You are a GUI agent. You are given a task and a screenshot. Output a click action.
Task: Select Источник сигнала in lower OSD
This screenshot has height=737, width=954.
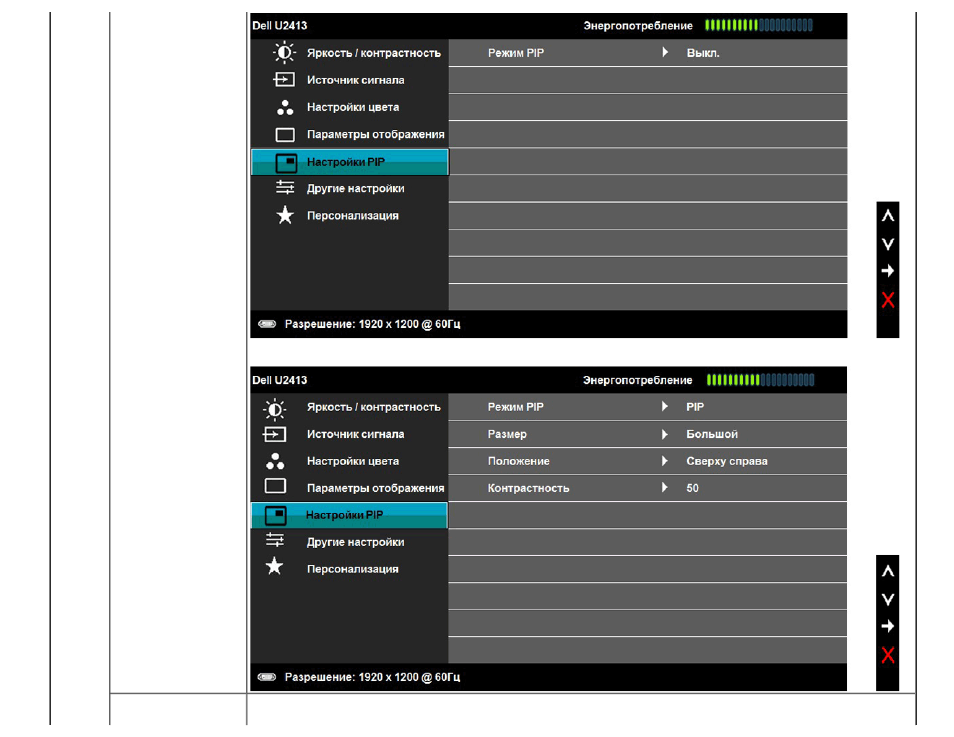(355, 434)
